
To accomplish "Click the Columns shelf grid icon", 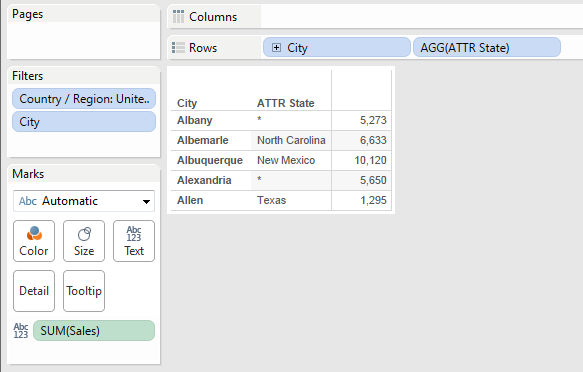I will tap(178, 17).
